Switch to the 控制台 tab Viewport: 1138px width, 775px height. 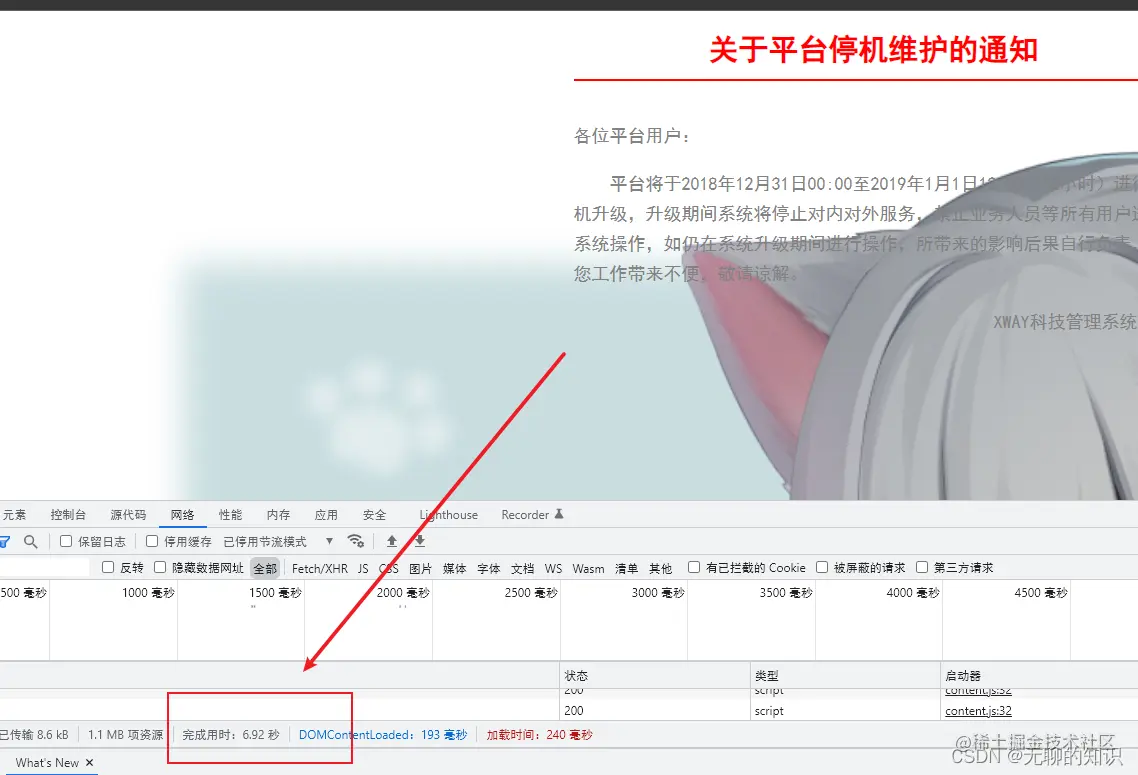[68, 514]
